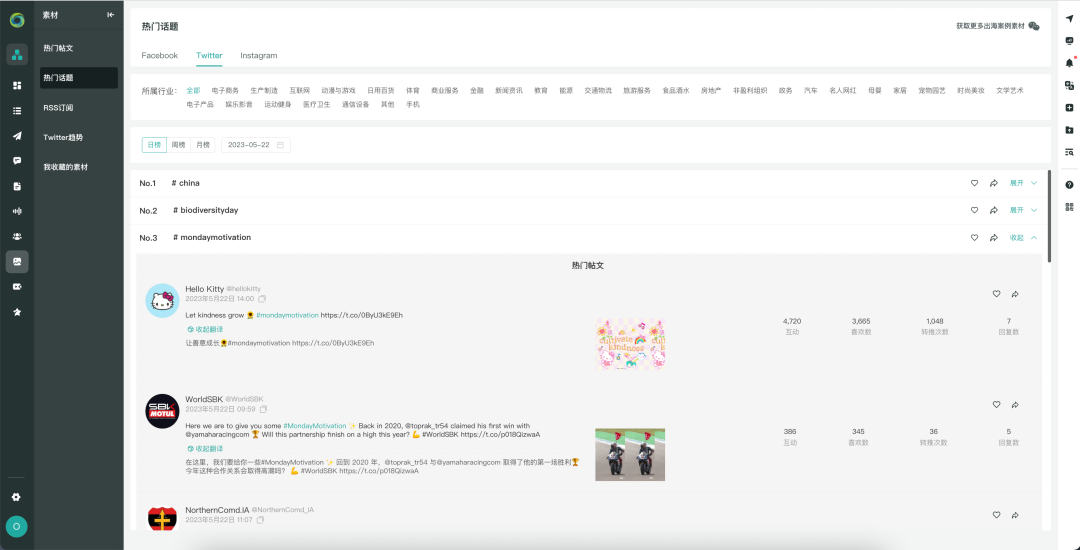
Task: Open the paper plane publish icon in left rail
Action: [x=17, y=136]
